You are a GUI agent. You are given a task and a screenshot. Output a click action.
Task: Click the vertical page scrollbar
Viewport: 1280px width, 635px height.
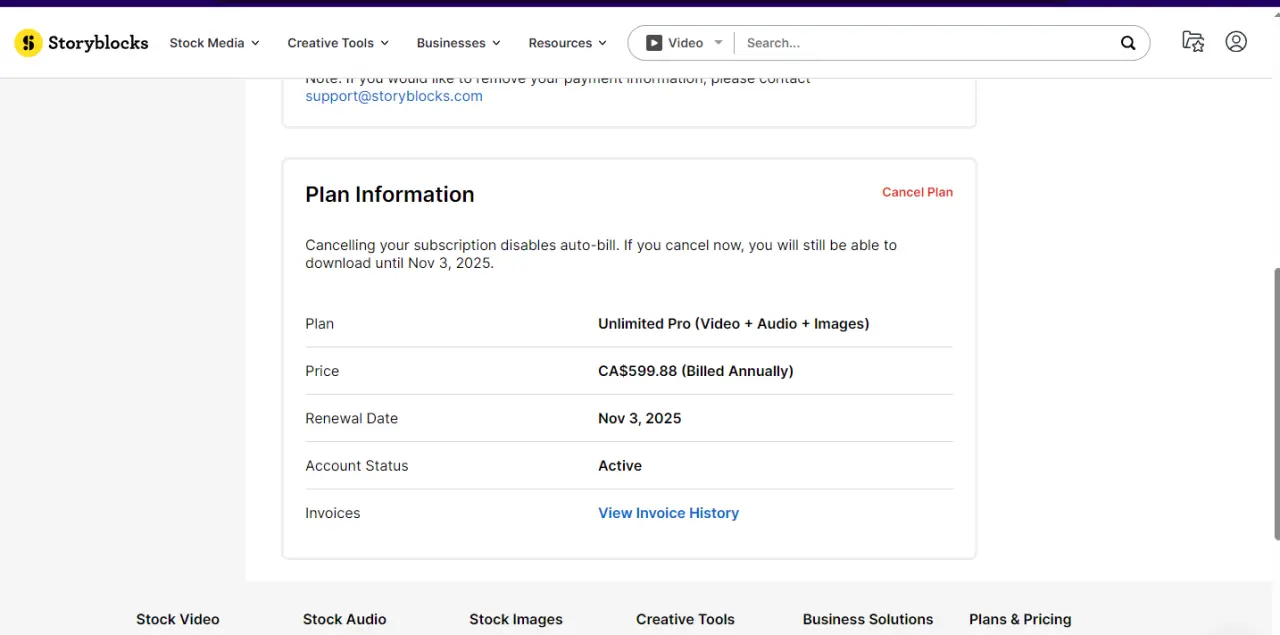(1275, 405)
